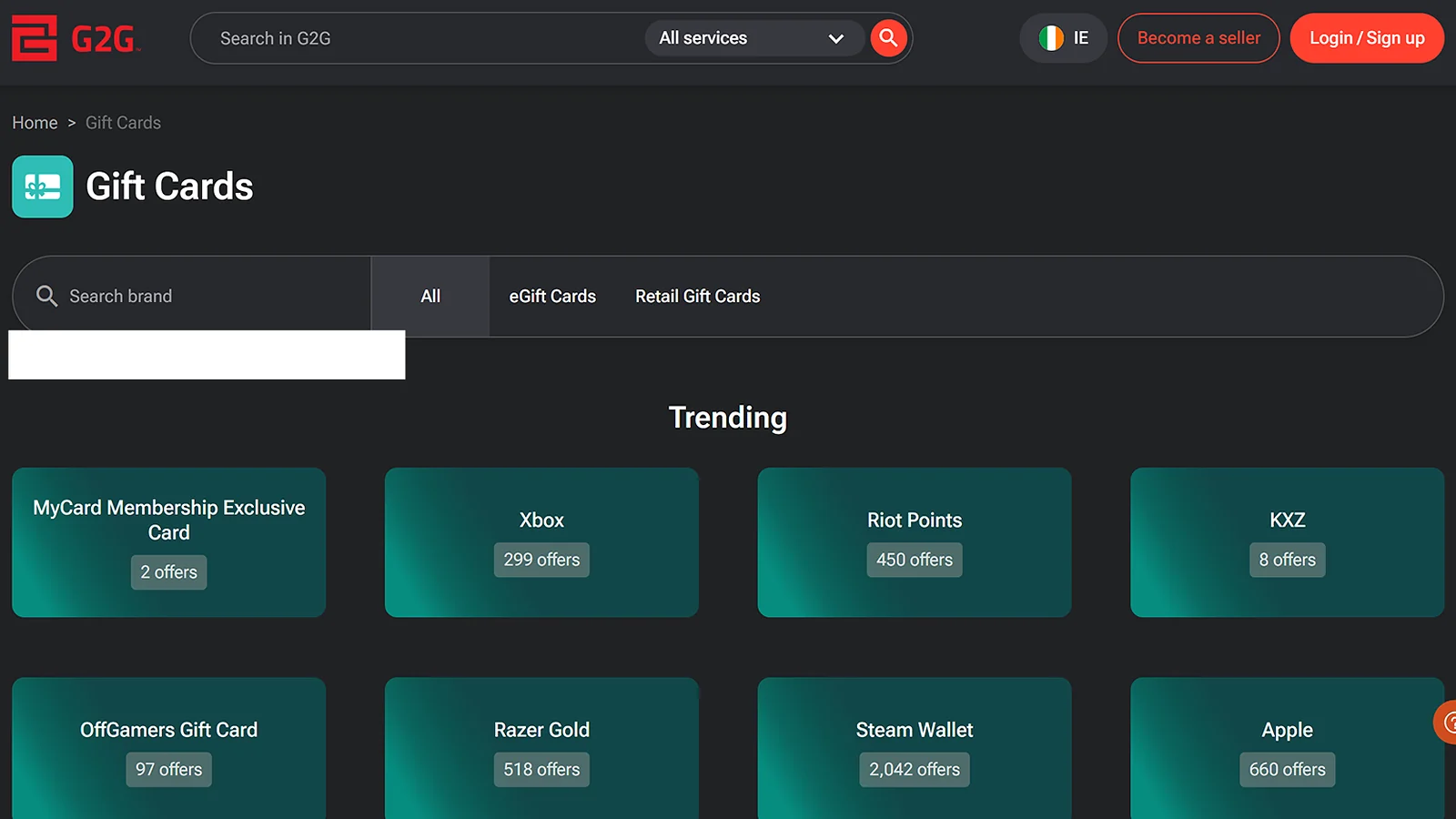Open the Apple gift card tile
1456x819 pixels.
pos(1288,748)
